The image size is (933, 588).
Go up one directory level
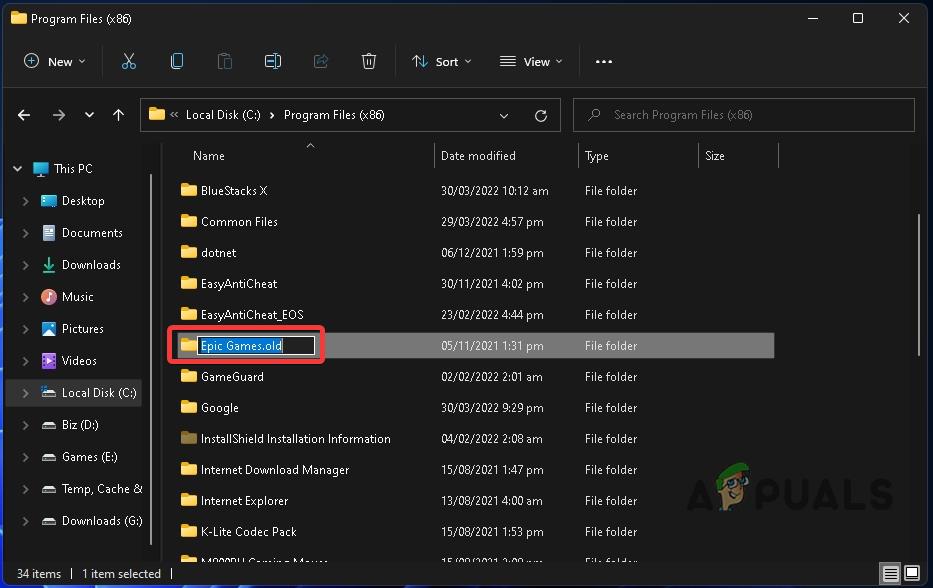pyautogui.click(x=118, y=115)
